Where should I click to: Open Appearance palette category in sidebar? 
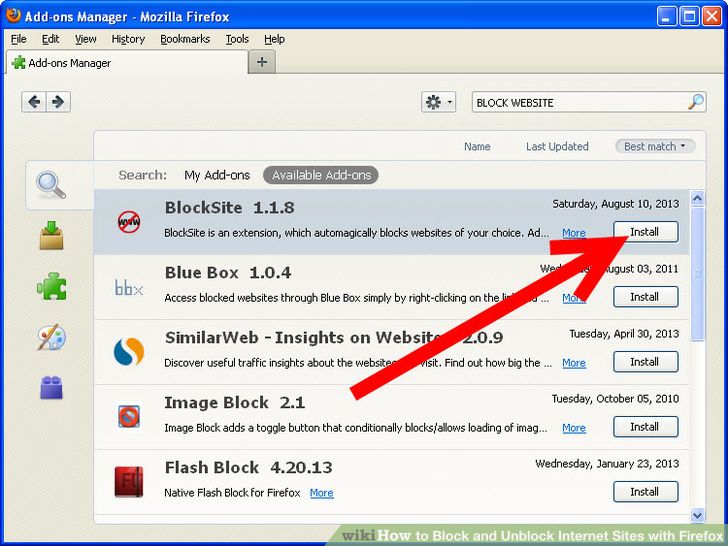(51, 337)
